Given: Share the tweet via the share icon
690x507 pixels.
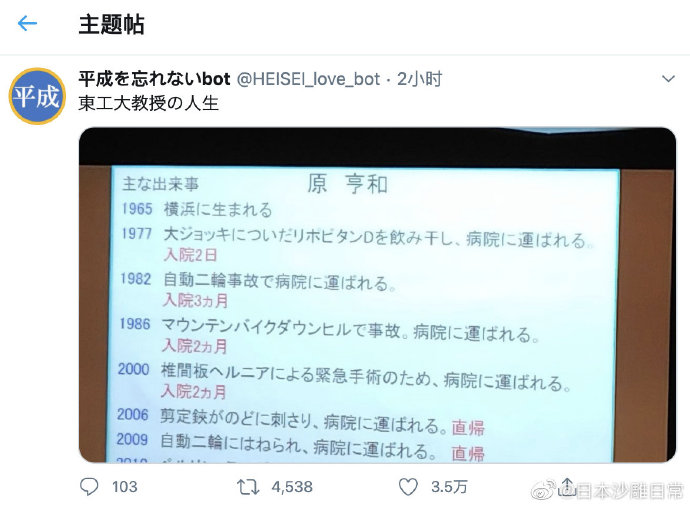Looking at the screenshot, I should coord(567,486).
